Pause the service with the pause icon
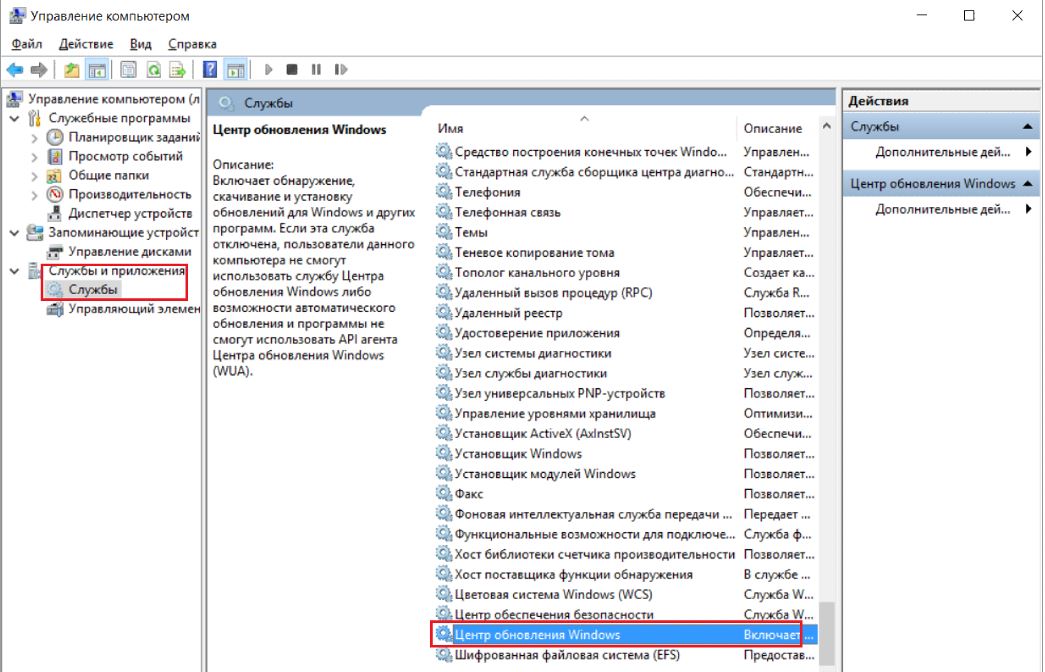The image size is (1045, 672). coord(316,69)
